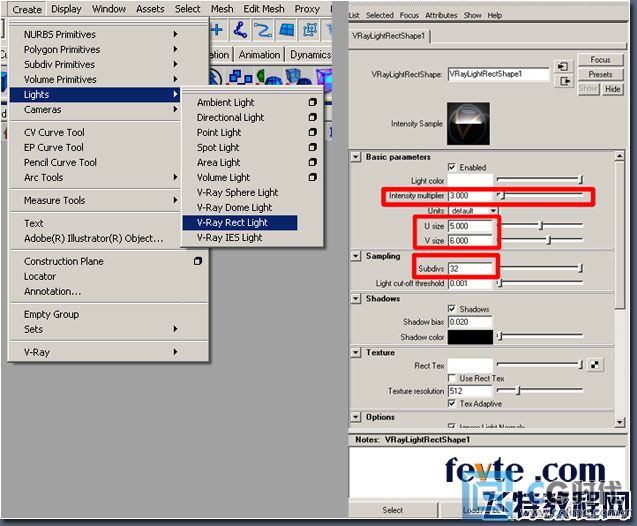
Task: Open Directional Light option box
Action: pyautogui.click(x=312, y=117)
